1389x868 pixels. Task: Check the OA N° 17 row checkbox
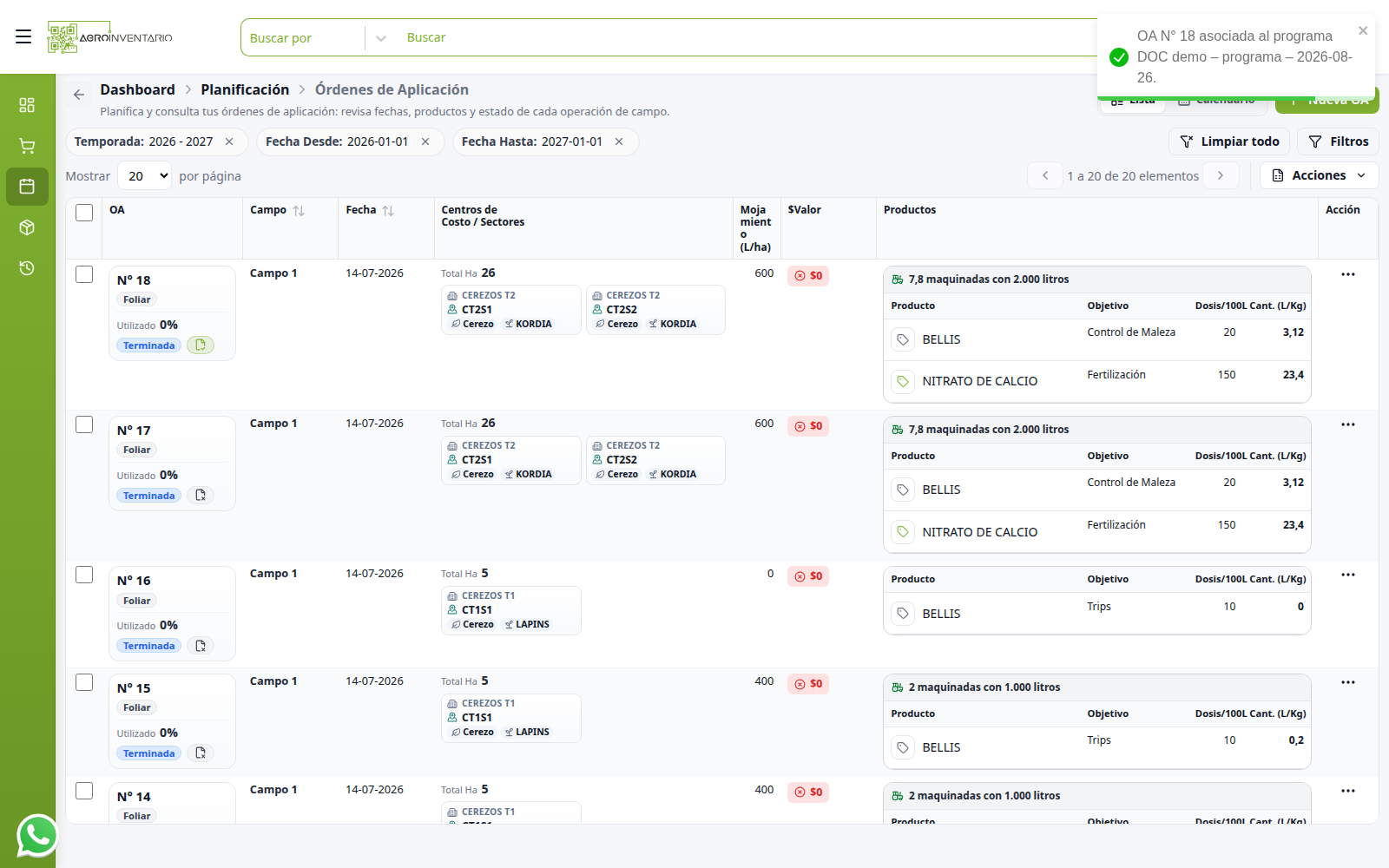(x=84, y=424)
